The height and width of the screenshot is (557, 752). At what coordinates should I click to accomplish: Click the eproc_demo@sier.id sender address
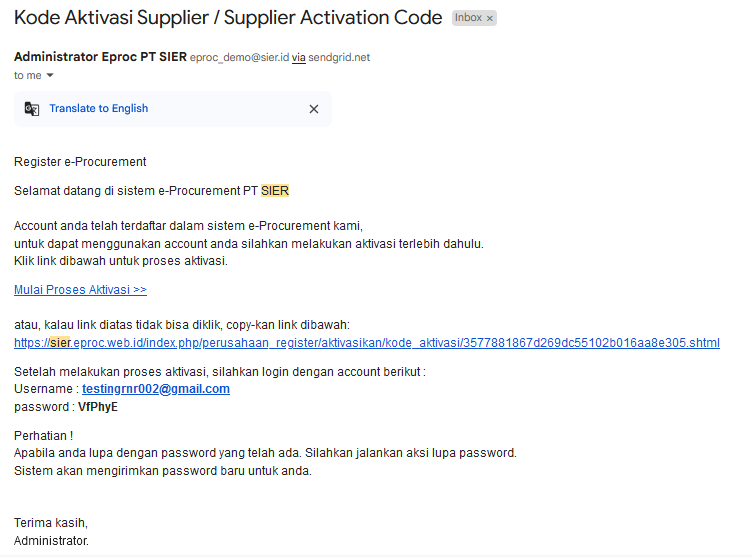239,58
